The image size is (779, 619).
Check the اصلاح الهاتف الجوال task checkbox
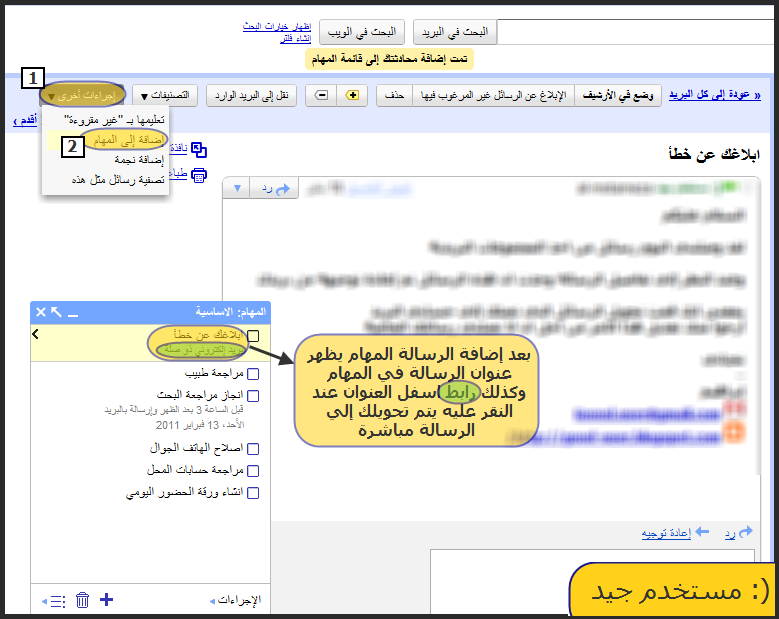click(x=253, y=449)
